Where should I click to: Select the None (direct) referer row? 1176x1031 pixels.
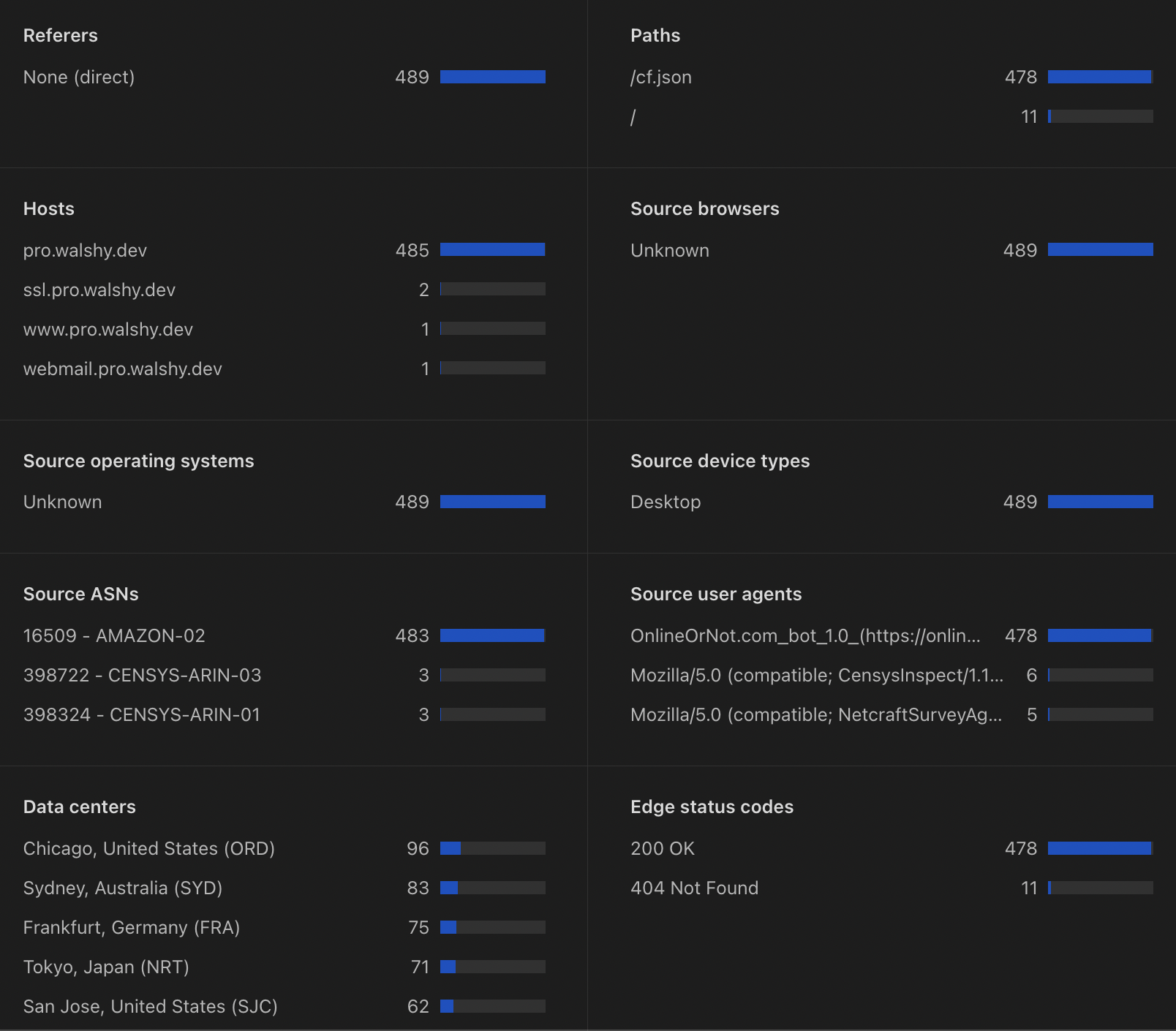click(79, 78)
